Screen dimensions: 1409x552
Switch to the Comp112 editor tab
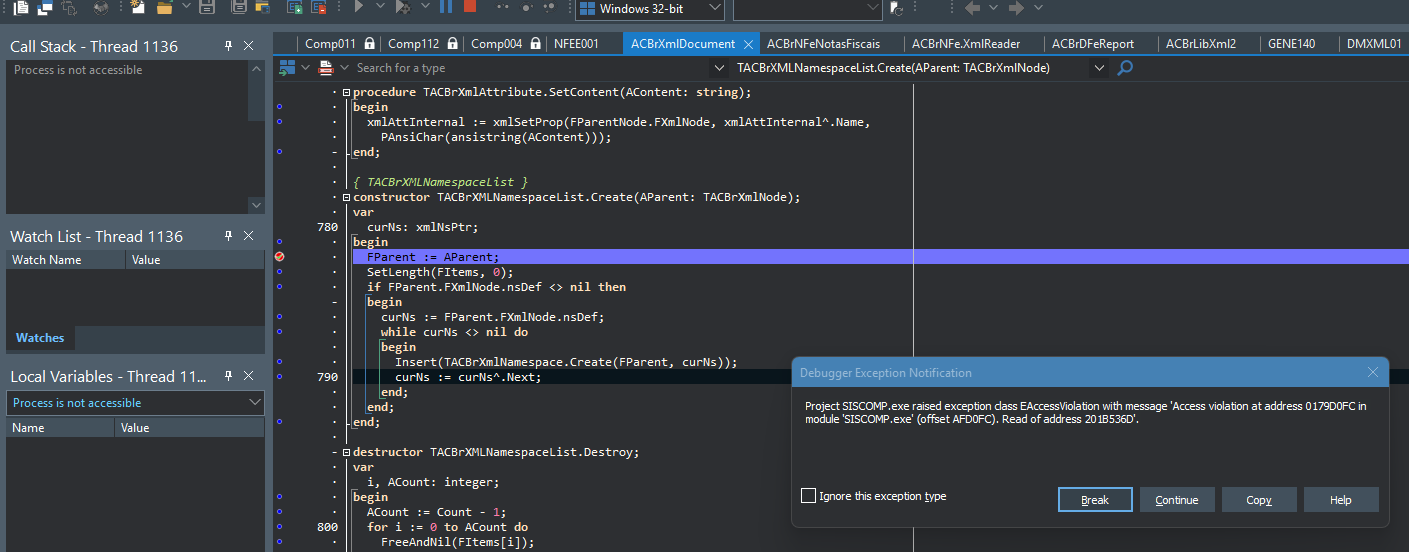pyautogui.click(x=422, y=44)
